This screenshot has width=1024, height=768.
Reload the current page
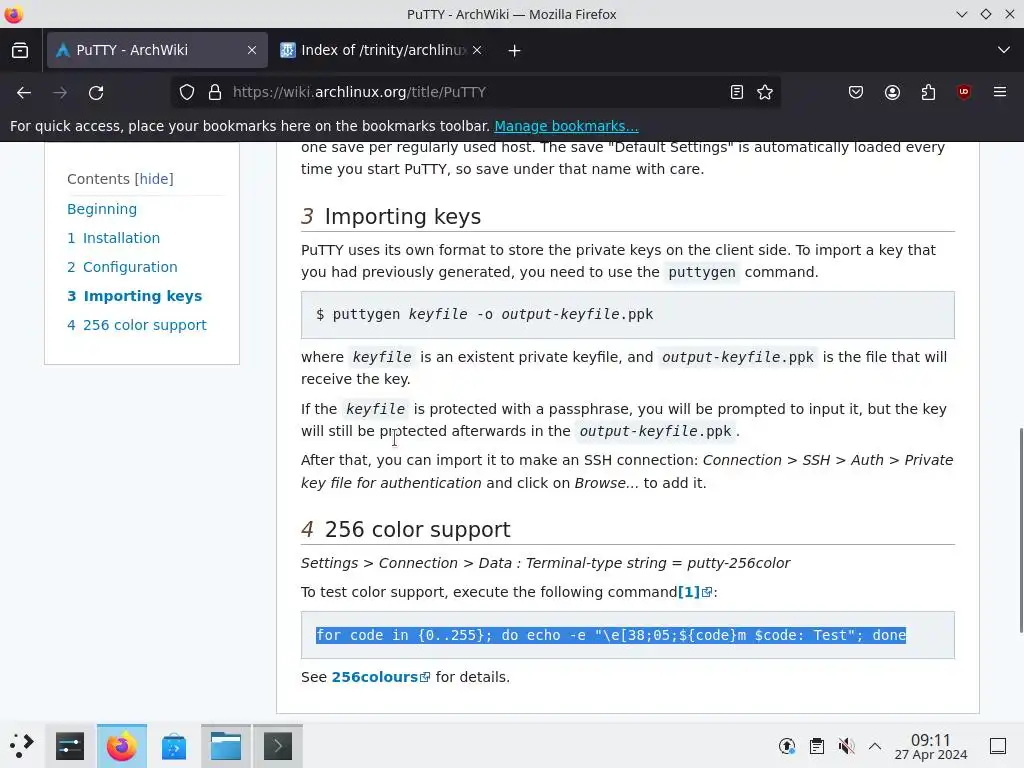pos(96,93)
